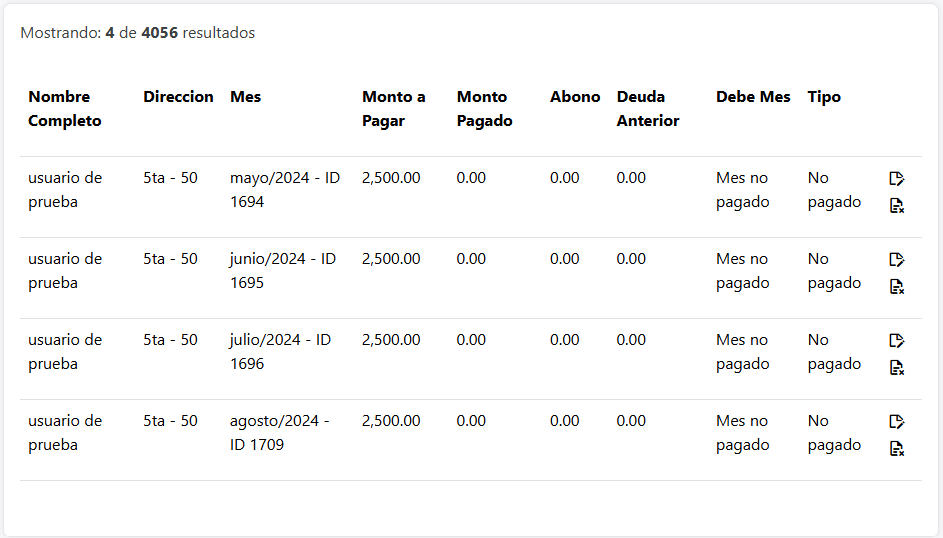
Task: Click the 'mayo/2024 - ID 1694' cell
Action: point(285,190)
